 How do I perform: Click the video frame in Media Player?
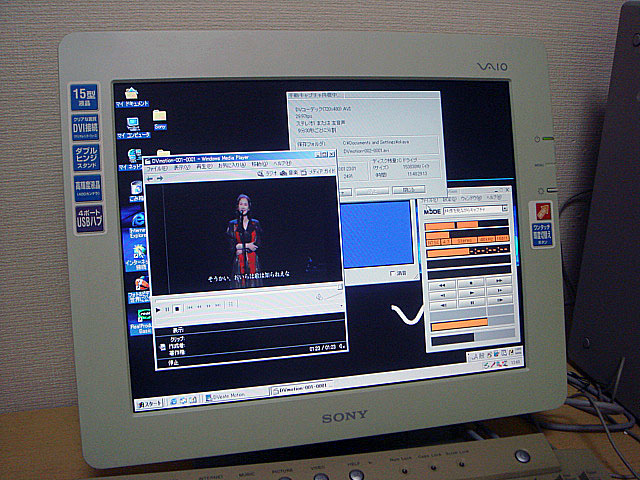(244, 235)
